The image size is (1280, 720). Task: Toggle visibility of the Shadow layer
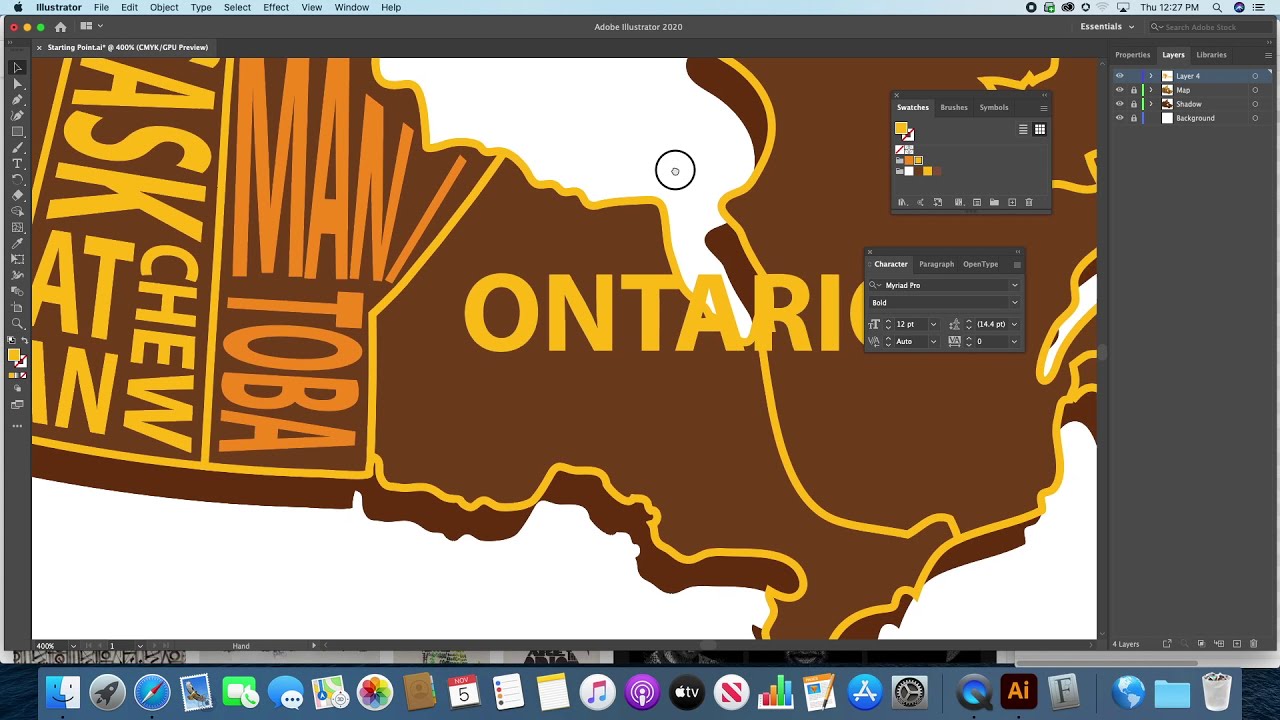coord(1119,104)
